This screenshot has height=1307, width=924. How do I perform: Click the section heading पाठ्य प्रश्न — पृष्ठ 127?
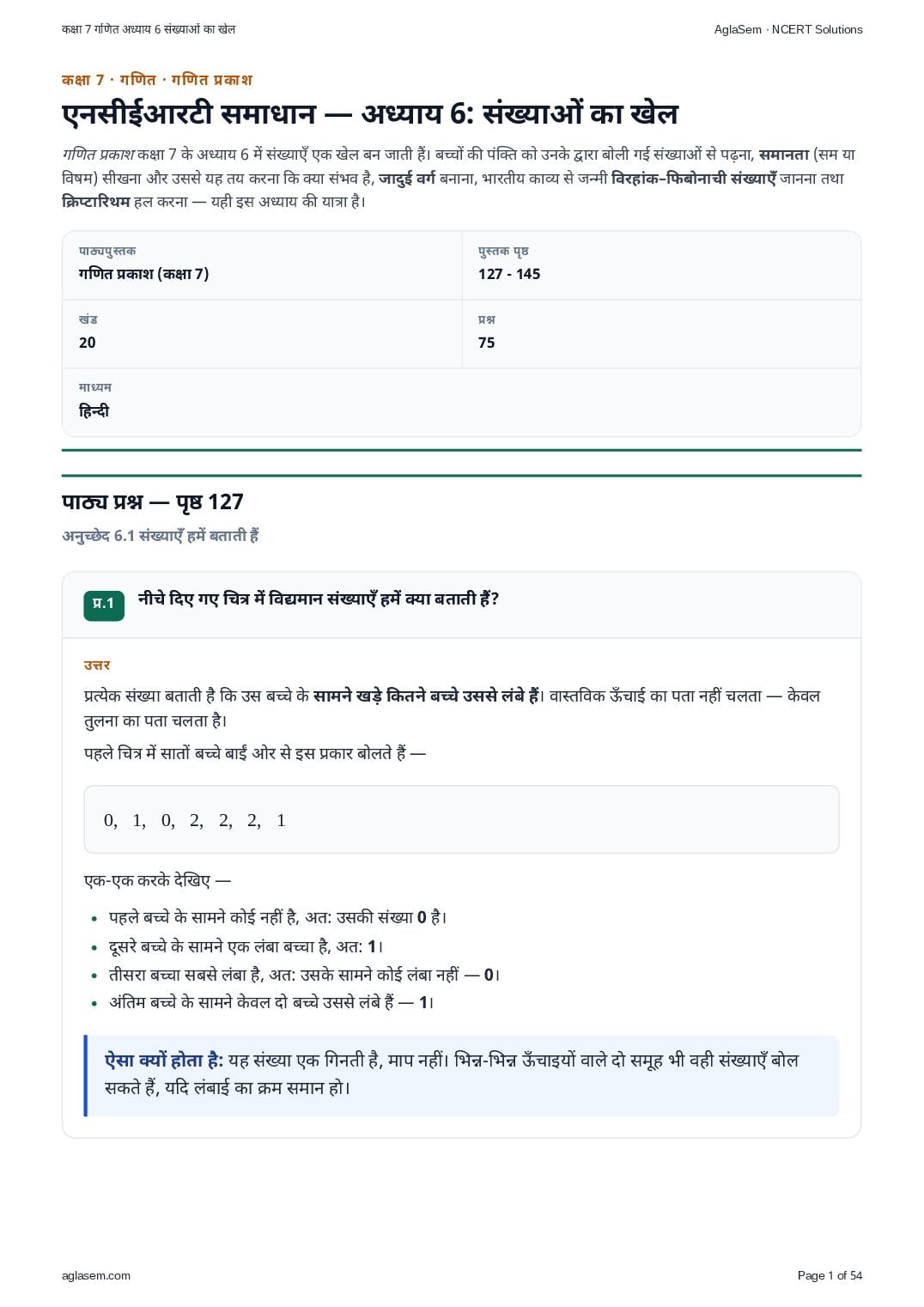tap(153, 502)
